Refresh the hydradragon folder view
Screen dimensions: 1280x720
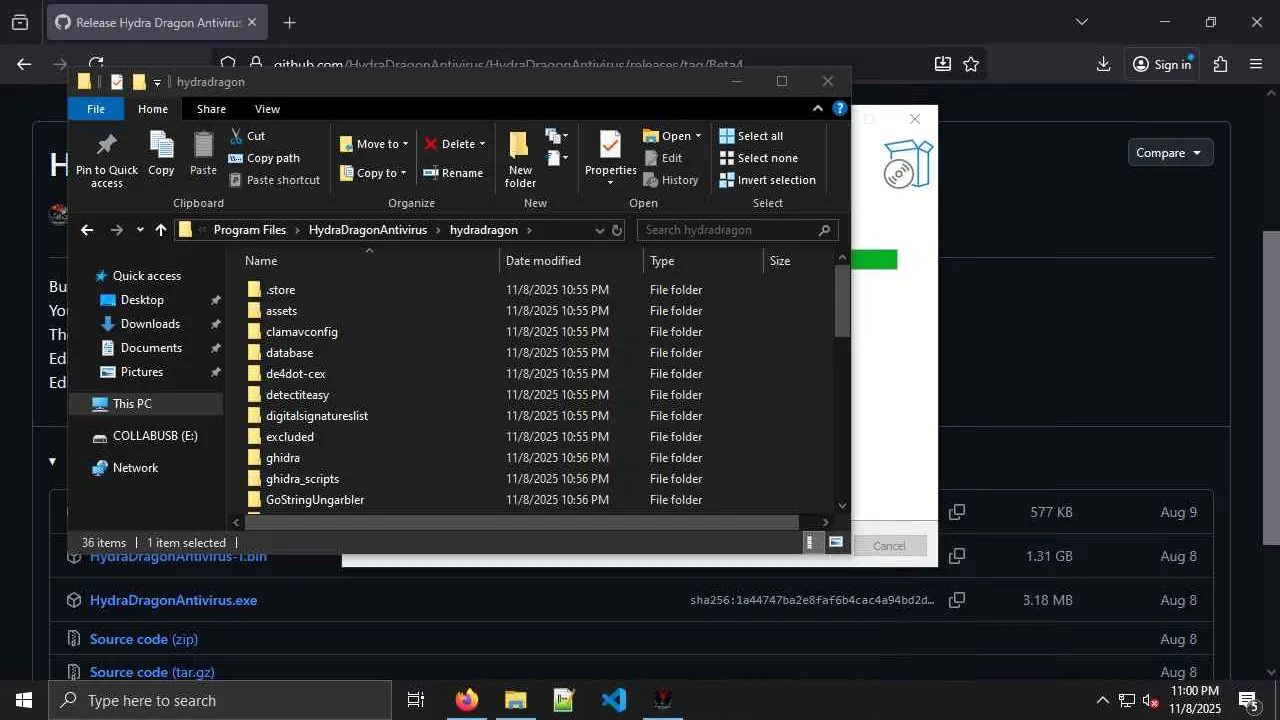617,230
